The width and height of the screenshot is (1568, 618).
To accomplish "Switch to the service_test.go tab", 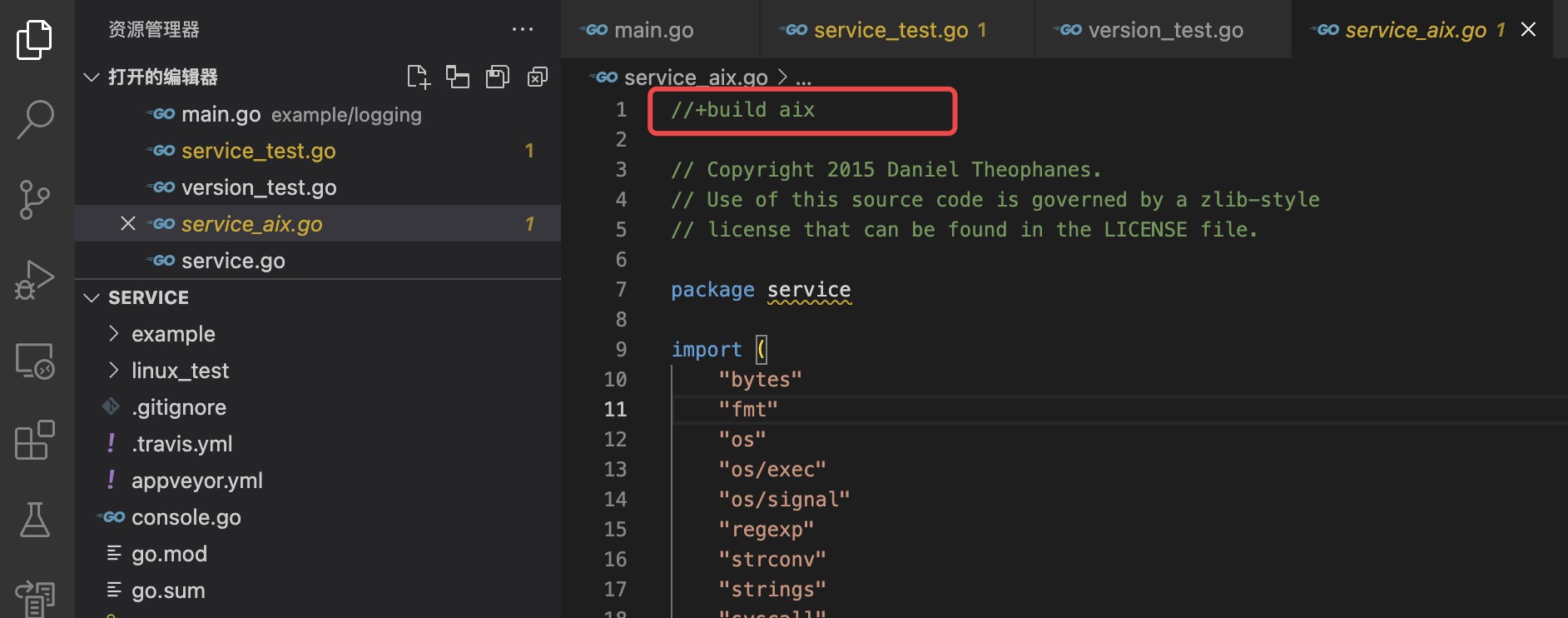I will (897, 29).
